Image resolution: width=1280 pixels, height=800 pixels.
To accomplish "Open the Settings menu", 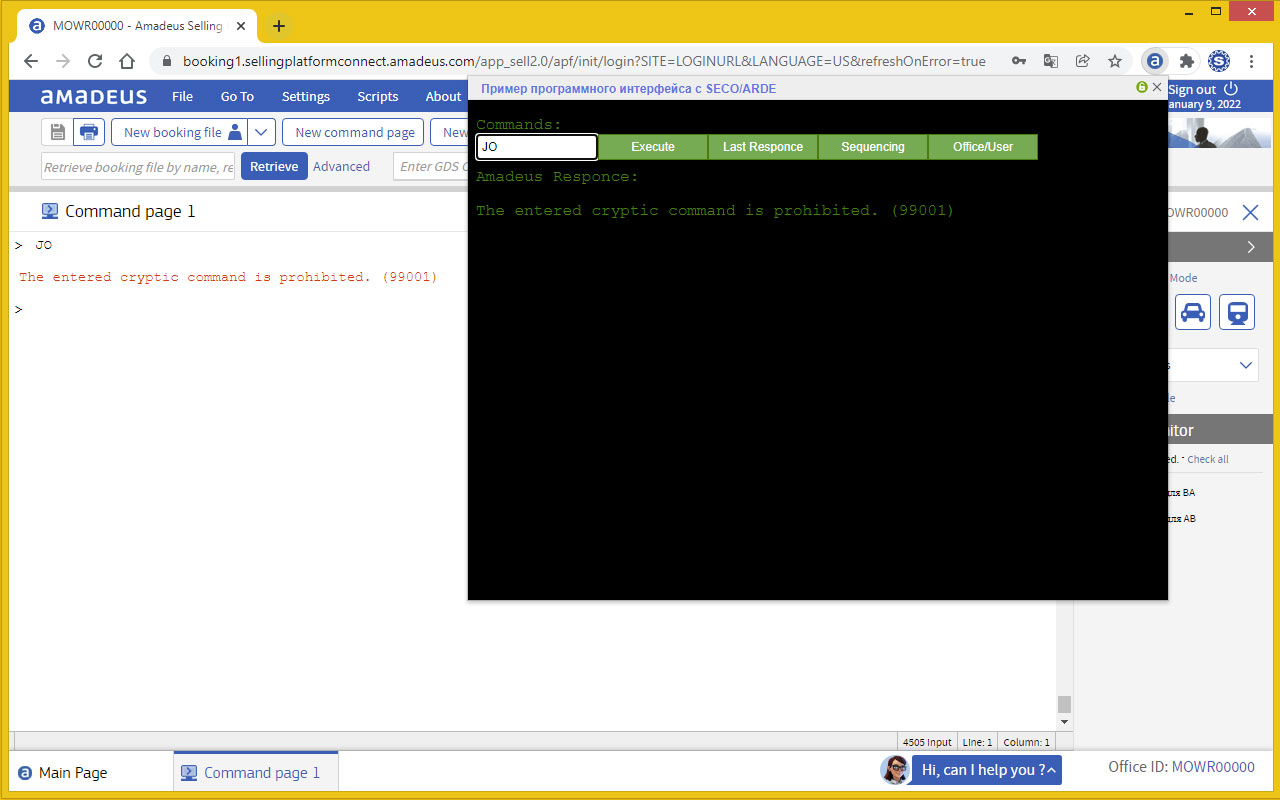I will pos(305,96).
